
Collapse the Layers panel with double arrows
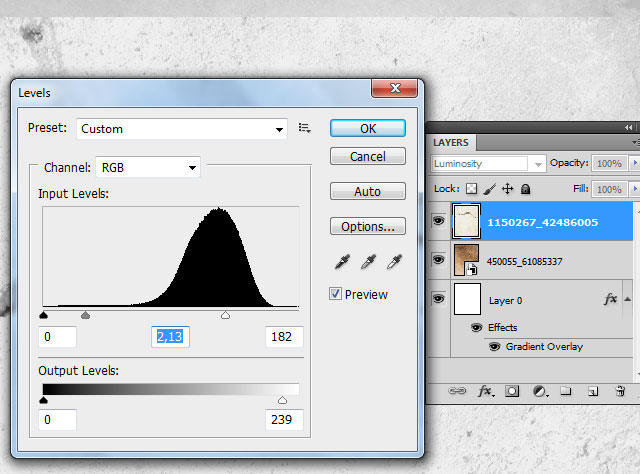point(629,127)
